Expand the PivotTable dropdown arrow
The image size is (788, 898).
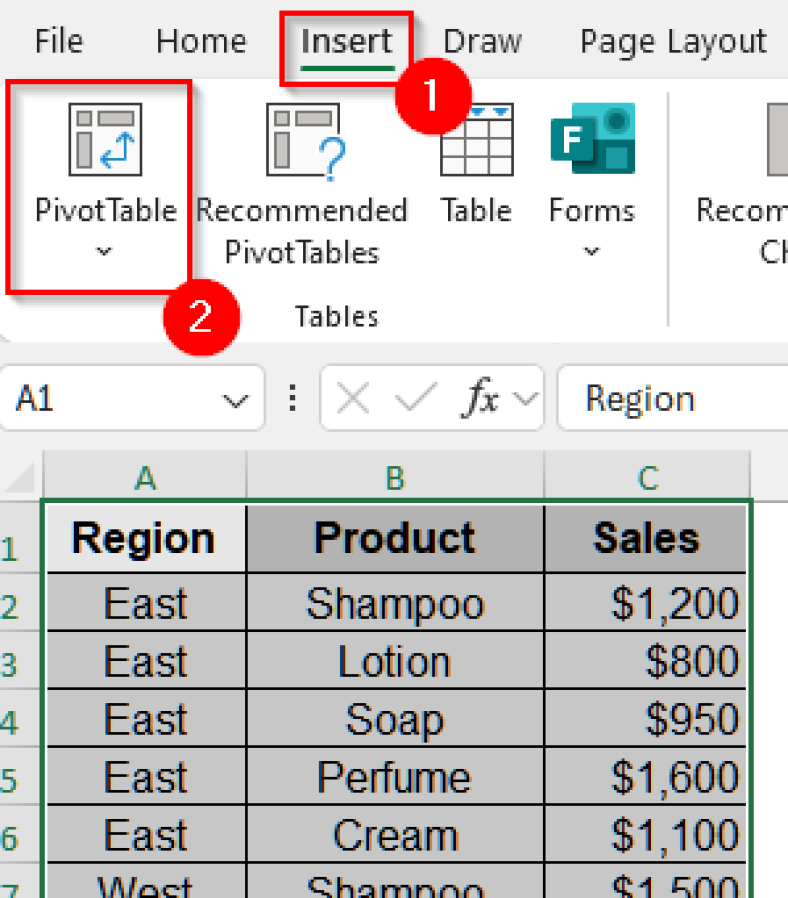pyautogui.click(x=103, y=252)
